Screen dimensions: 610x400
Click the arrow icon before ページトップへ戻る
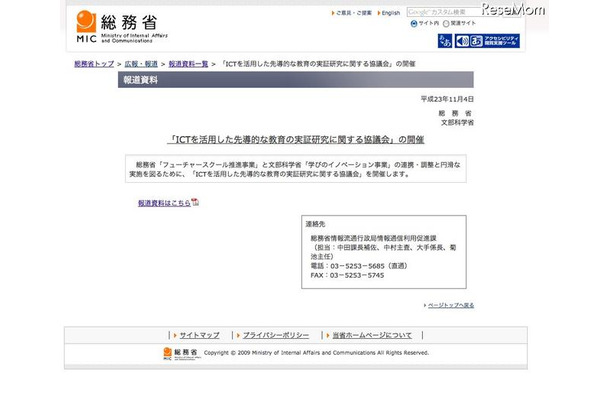424,305
